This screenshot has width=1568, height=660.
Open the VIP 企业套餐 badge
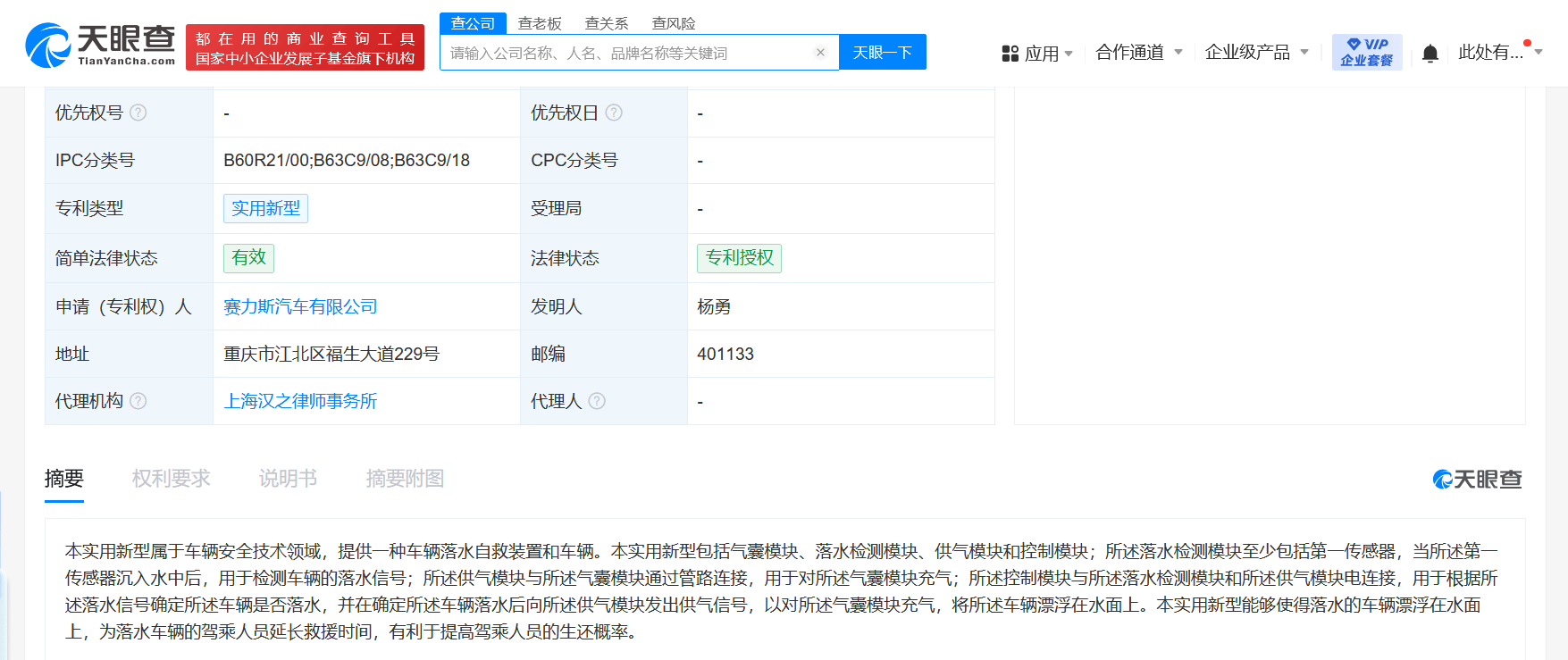pyautogui.click(x=1367, y=53)
